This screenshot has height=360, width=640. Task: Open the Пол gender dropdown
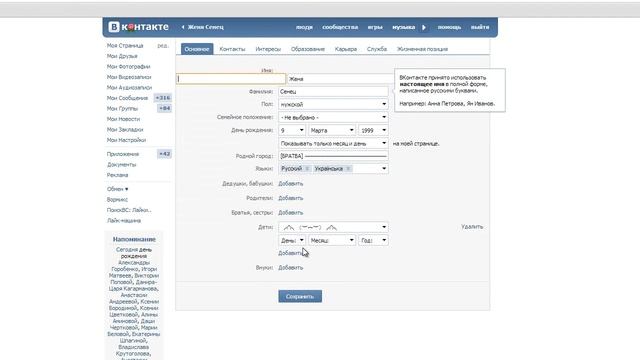333,104
